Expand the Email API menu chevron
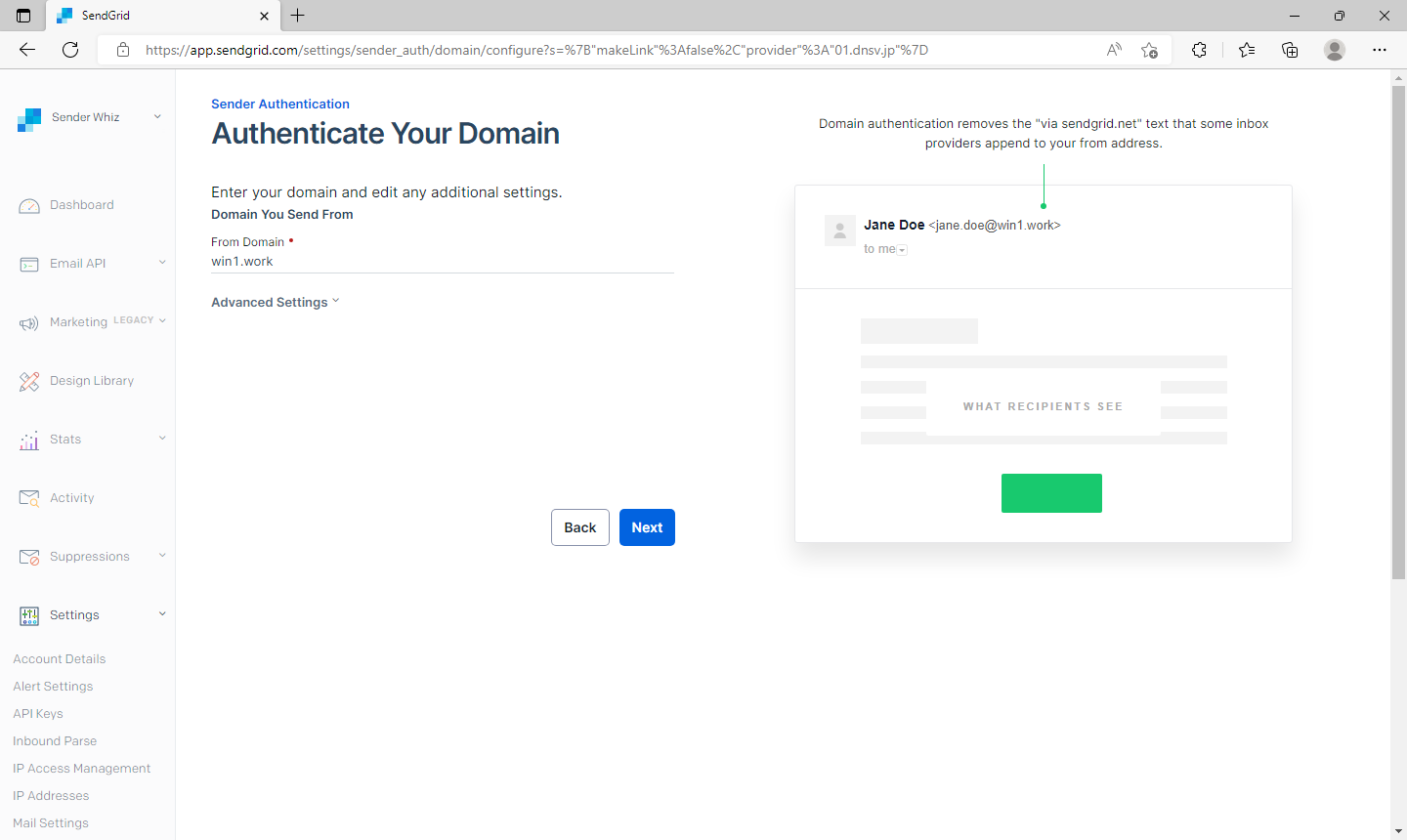The width and height of the screenshot is (1407, 840). pos(162,262)
